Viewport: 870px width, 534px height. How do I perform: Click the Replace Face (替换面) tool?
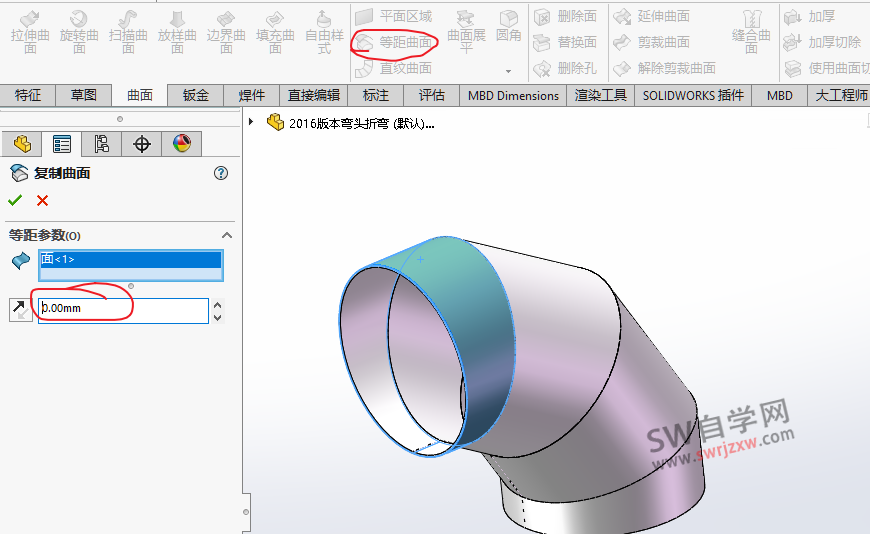coord(565,42)
